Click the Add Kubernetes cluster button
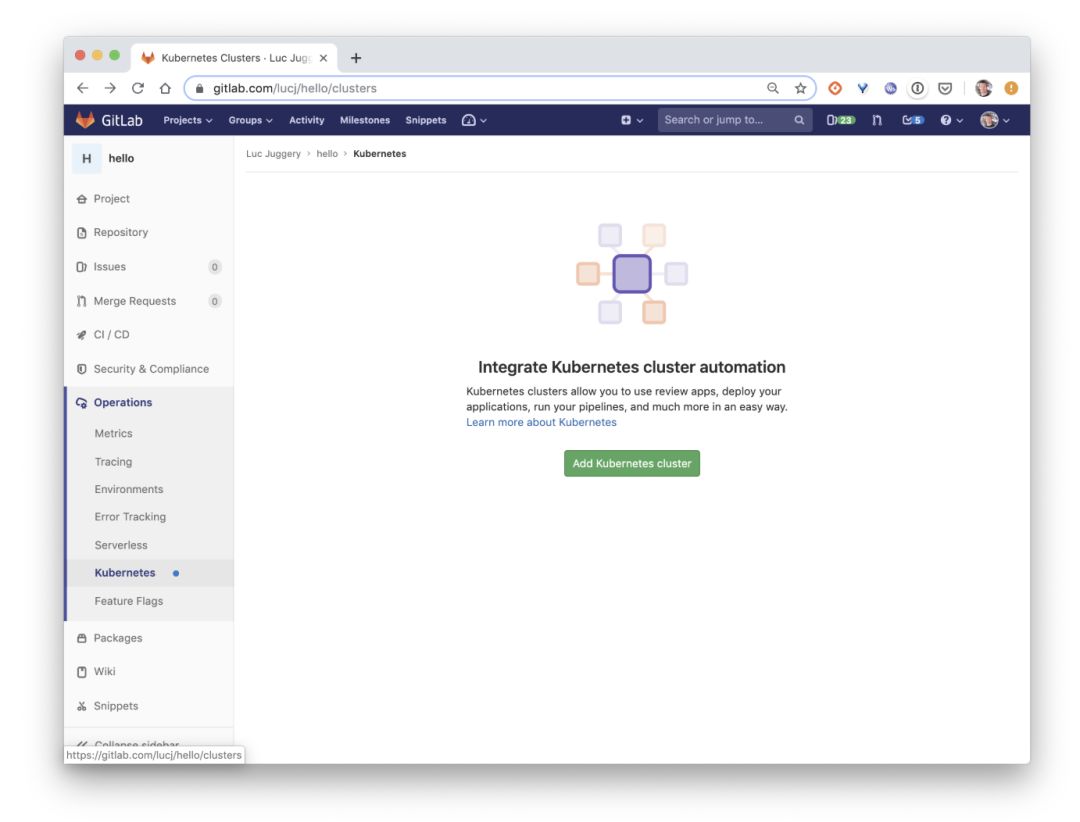1080x822 pixels. click(632, 463)
